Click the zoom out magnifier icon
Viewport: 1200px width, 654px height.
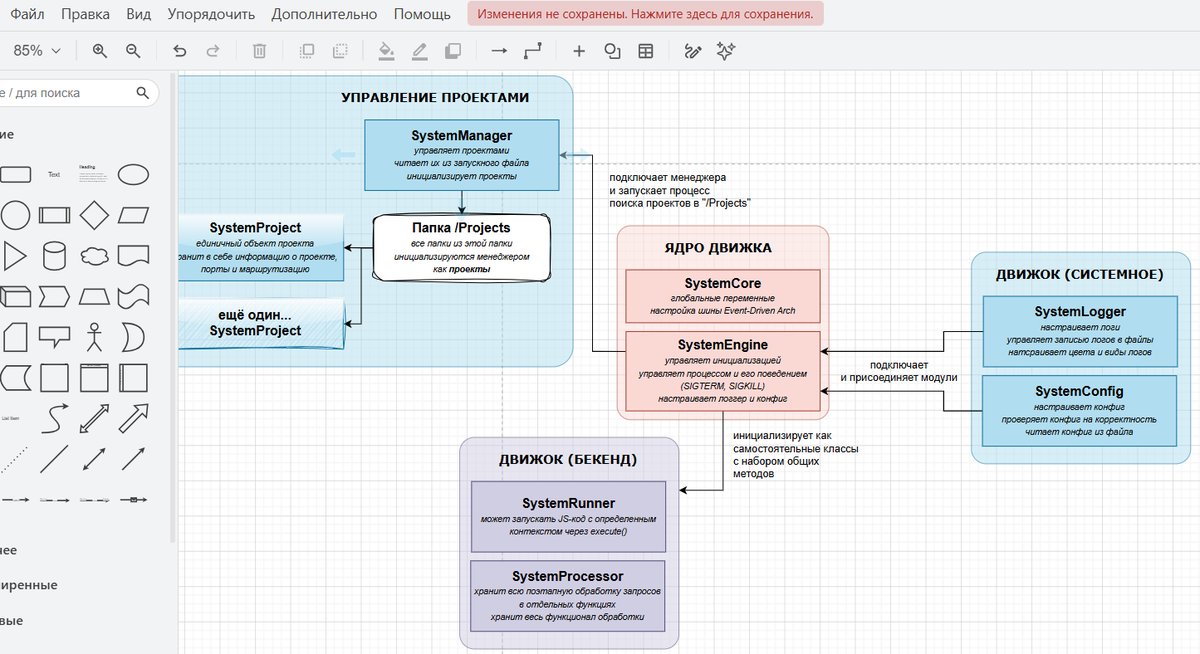(133, 51)
